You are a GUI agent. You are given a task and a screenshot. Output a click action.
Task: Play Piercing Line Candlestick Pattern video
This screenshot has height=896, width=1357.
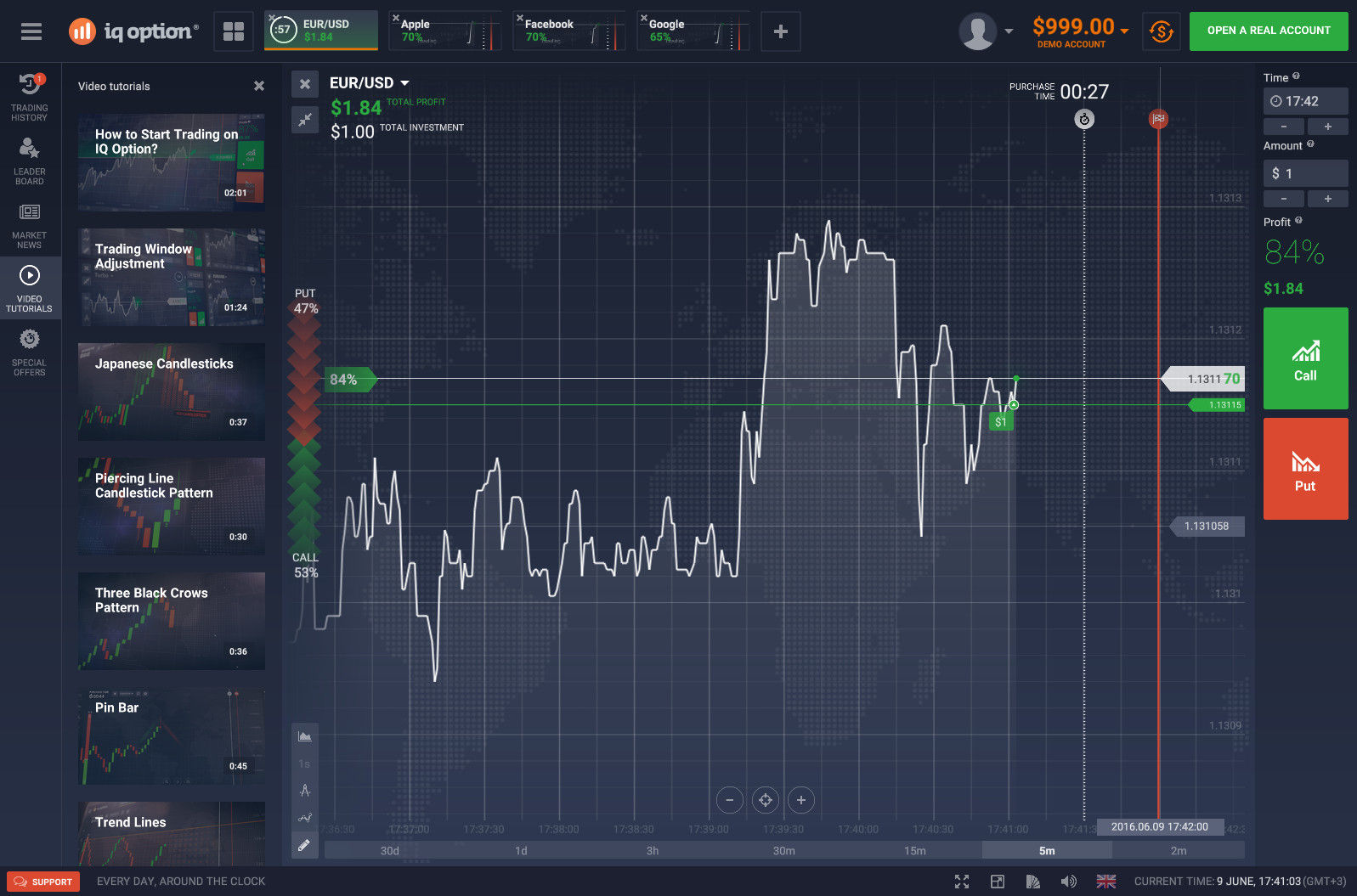click(171, 506)
